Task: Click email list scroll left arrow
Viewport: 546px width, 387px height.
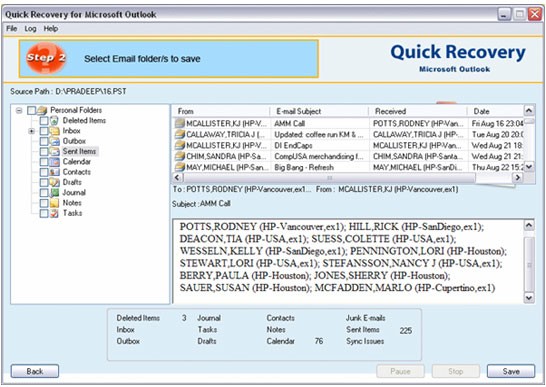Action: click(x=177, y=177)
